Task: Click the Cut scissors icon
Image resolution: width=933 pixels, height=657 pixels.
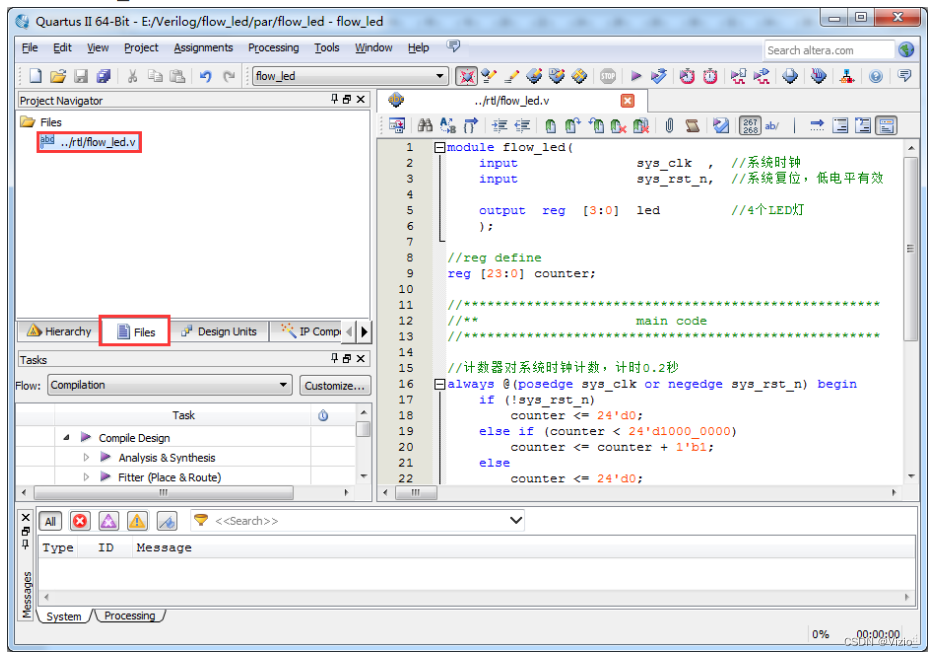Action: (x=132, y=76)
